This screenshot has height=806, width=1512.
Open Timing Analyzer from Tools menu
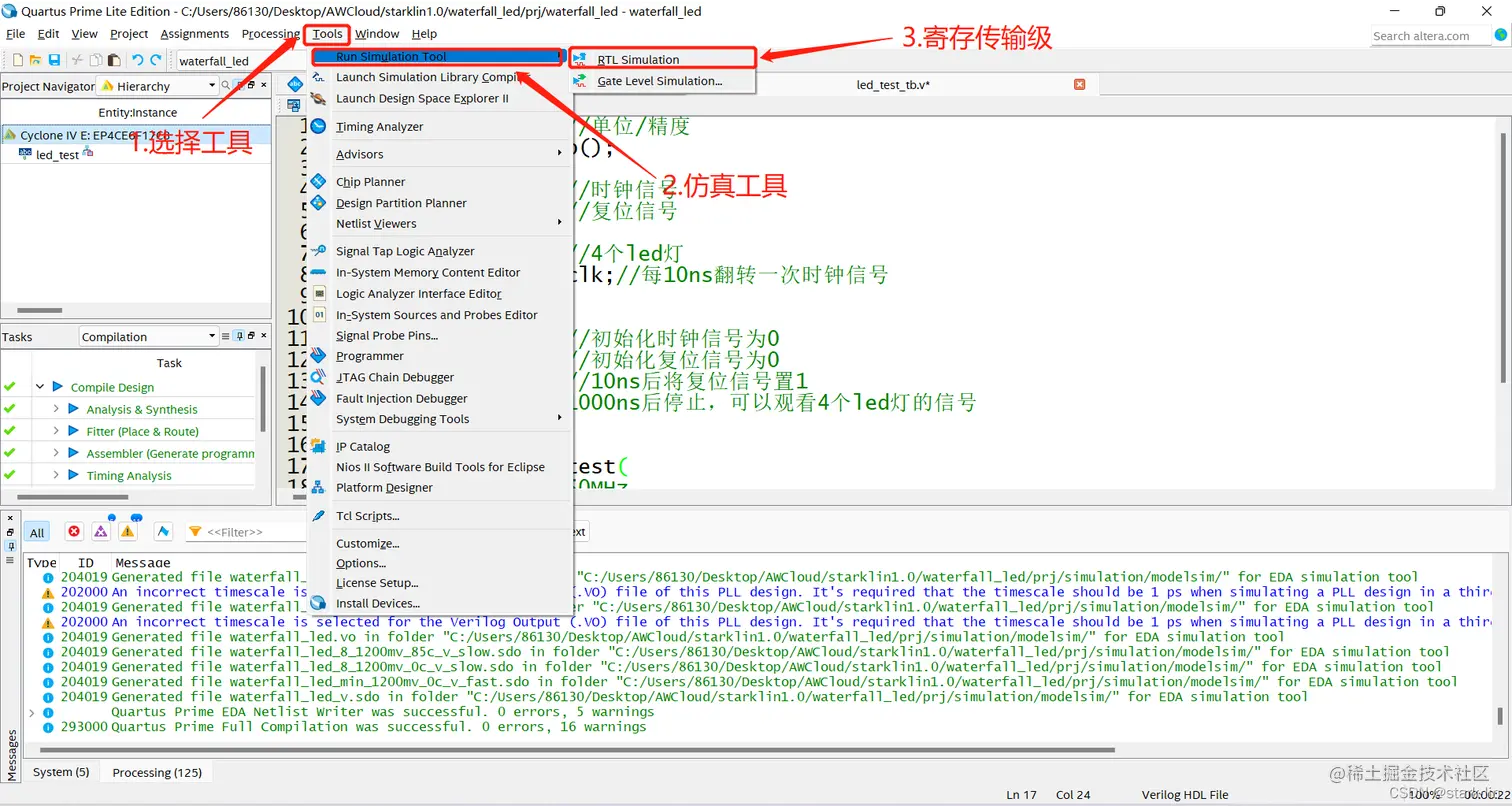(379, 127)
